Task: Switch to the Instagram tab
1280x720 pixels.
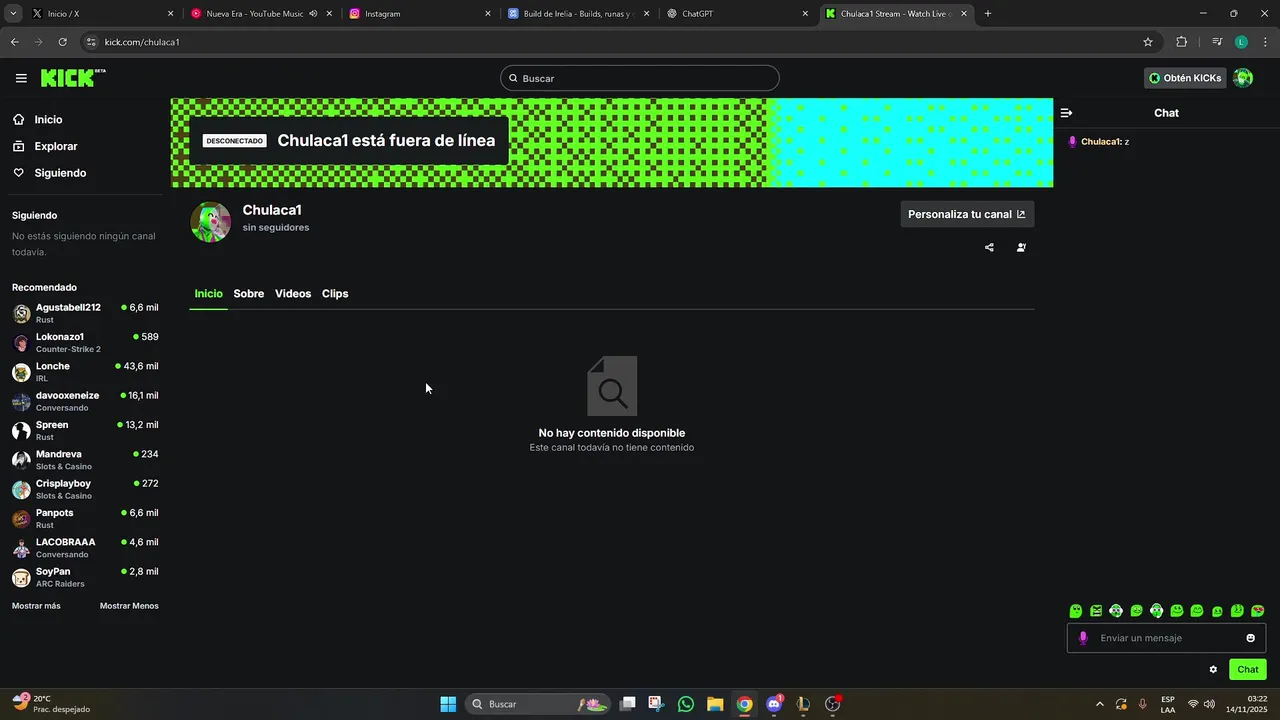Action: (x=419, y=14)
